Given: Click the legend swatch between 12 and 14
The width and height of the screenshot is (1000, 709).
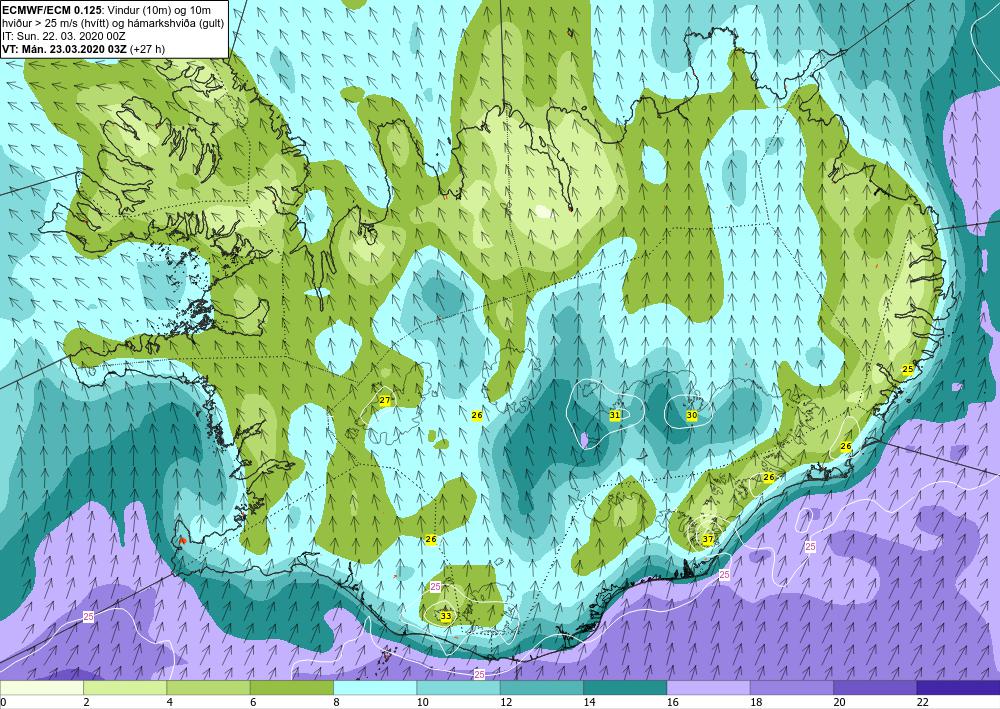Looking at the screenshot, I should [541, 687].
